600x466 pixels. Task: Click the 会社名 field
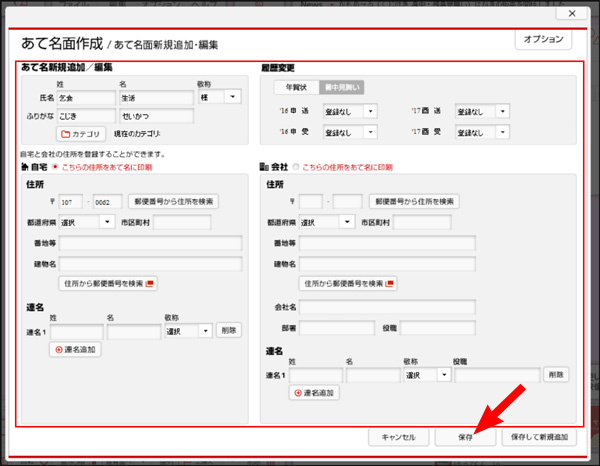point(387,307)
